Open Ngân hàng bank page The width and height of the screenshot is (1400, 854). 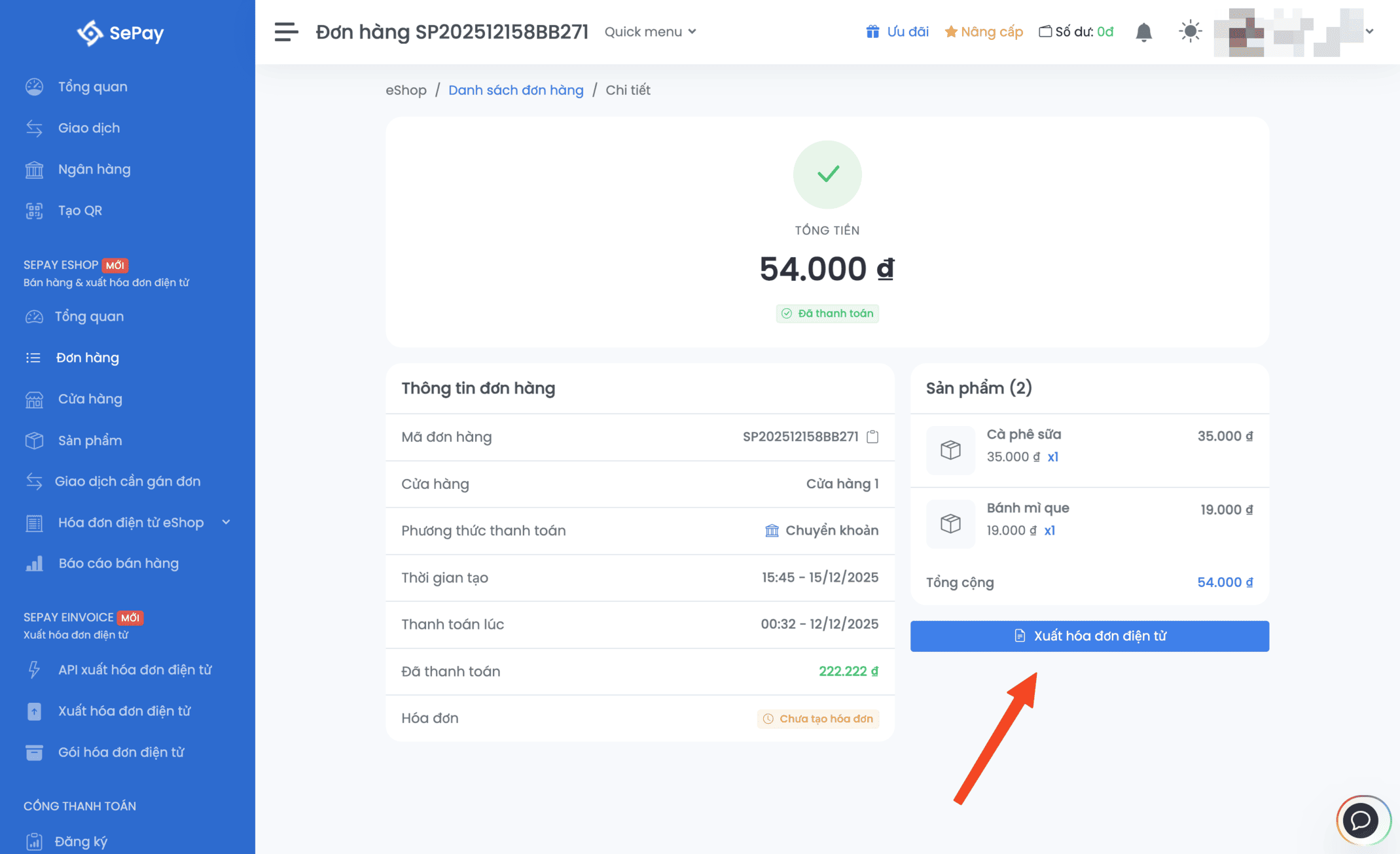pos(94,169)
